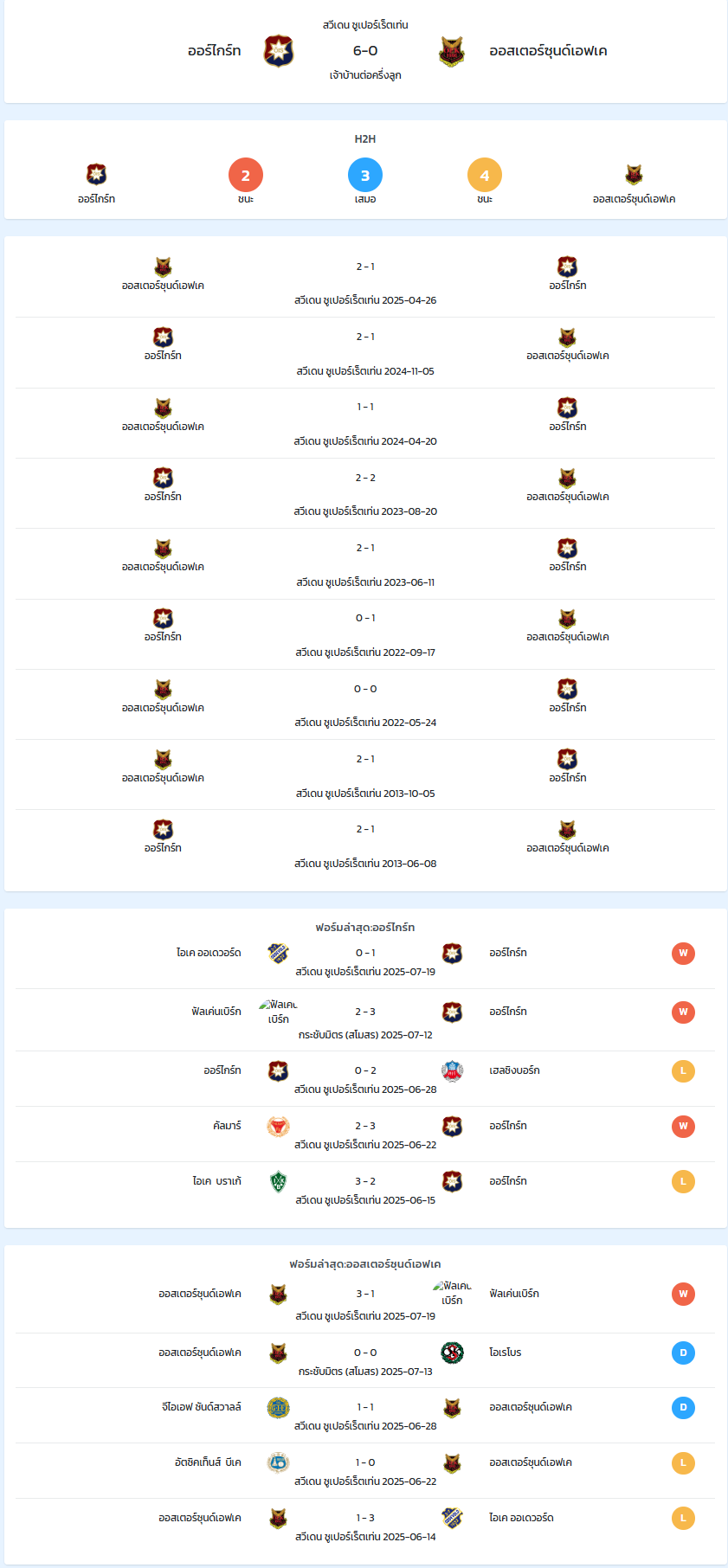Click the จีไอเอฟ ซันด์สวาลล์ team logo

(278, 1408)
